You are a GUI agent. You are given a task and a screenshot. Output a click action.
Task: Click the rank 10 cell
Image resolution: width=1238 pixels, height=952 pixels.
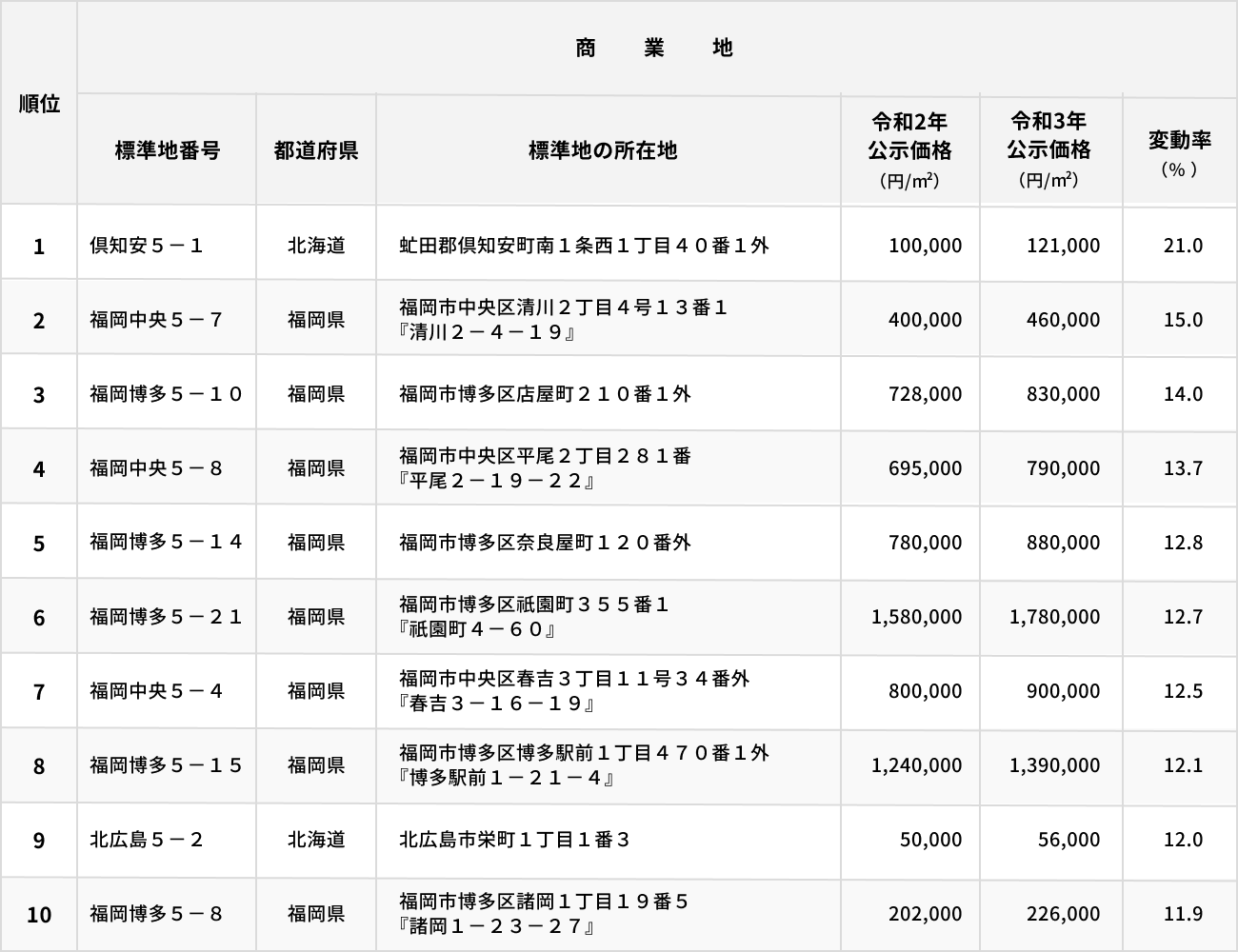(x=39, y=915)
